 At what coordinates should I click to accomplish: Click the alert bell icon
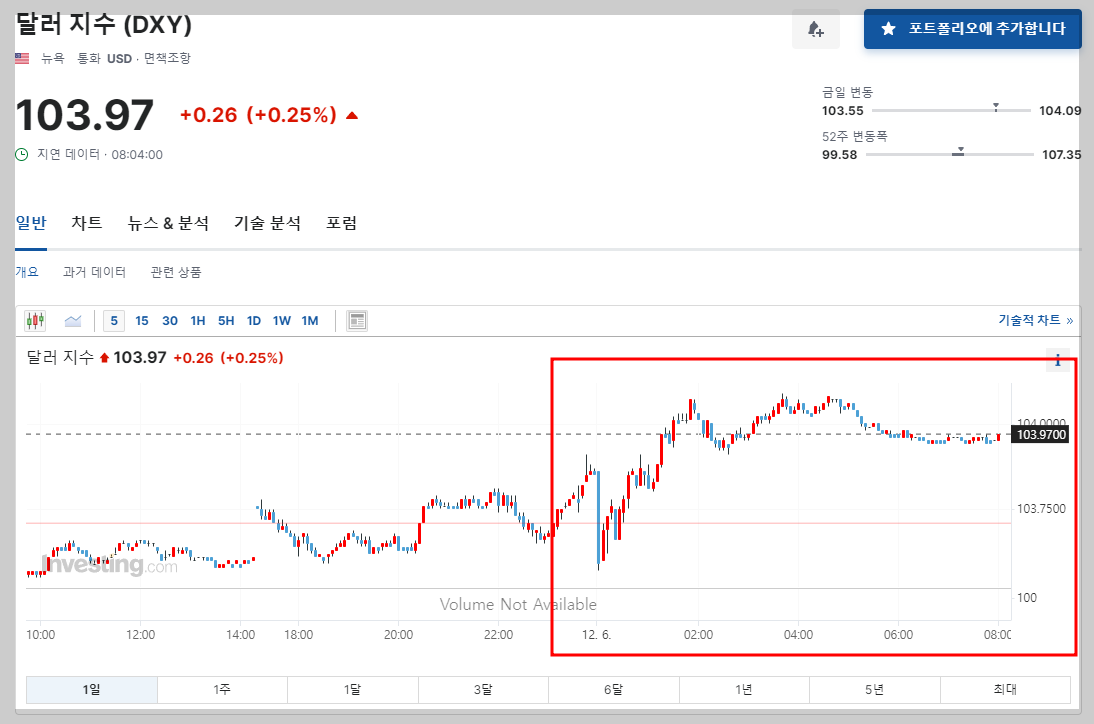pyautogui.click(x=816, y=29)
